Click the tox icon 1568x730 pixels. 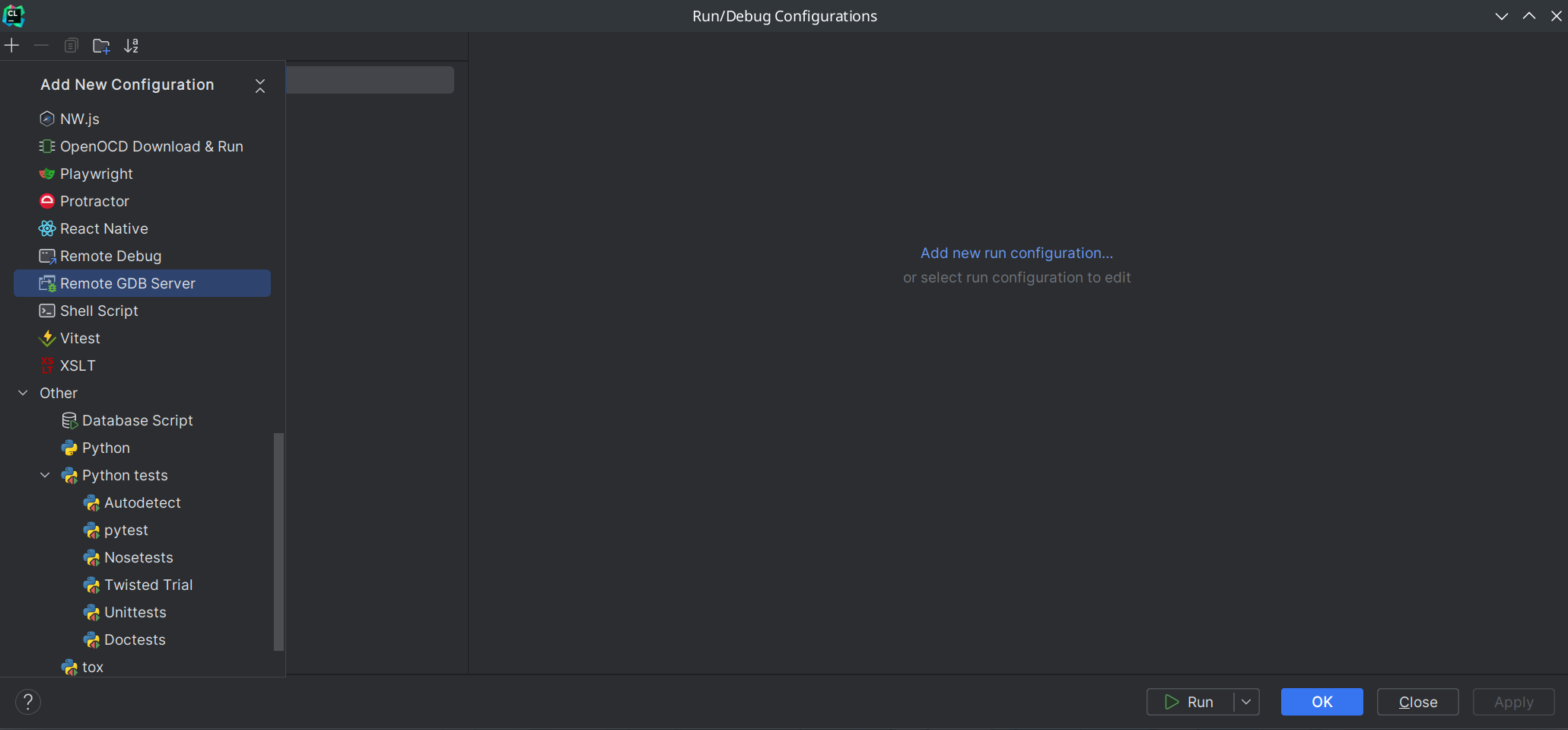point(69,667)
